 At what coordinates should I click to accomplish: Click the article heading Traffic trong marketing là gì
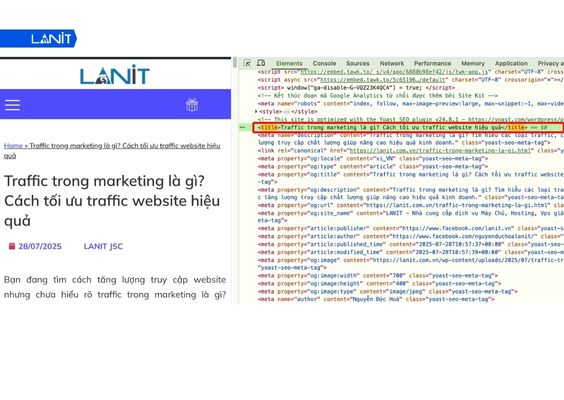coord(112,201)
